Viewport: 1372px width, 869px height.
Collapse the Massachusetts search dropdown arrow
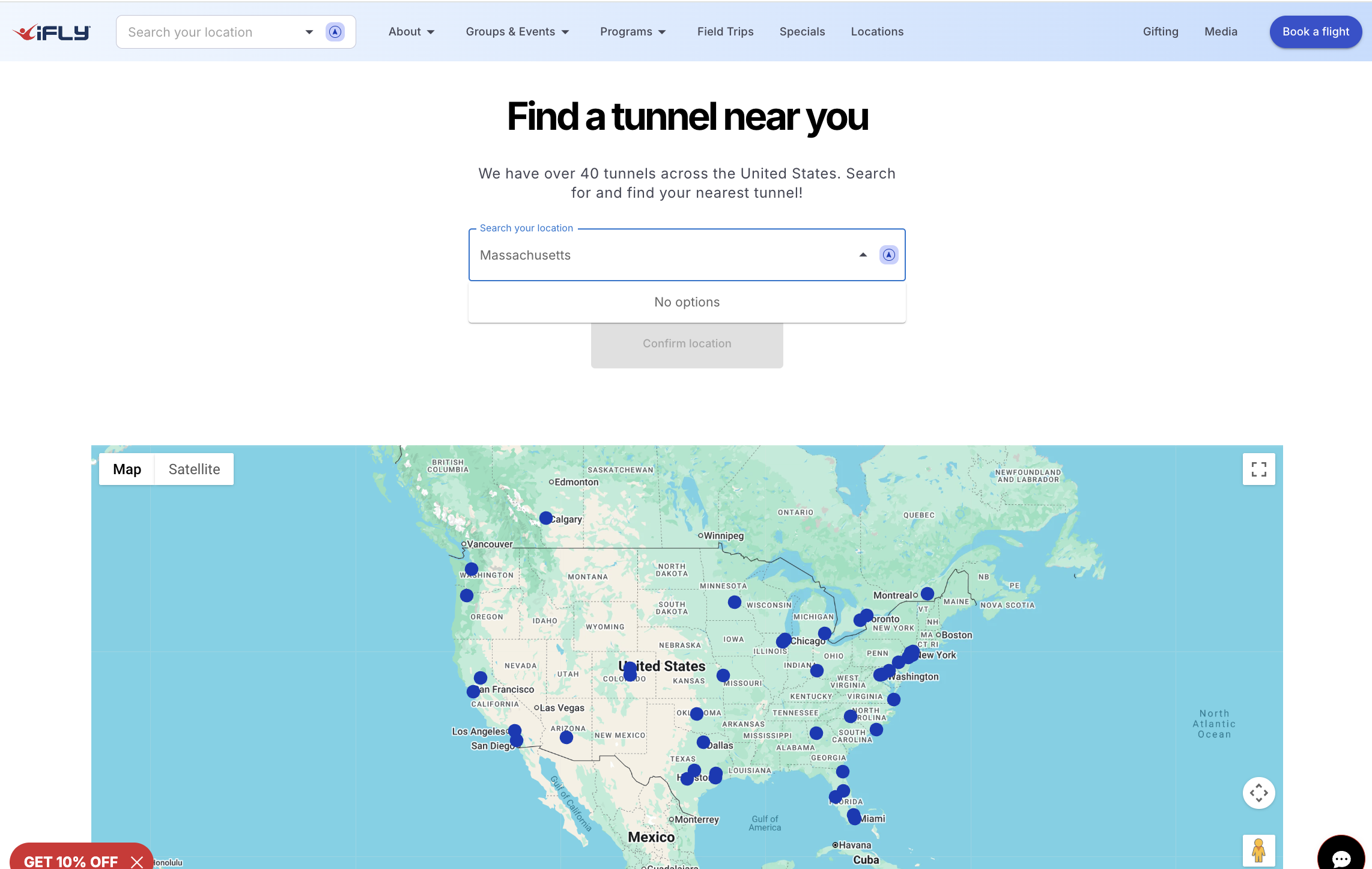pos(863,255)
